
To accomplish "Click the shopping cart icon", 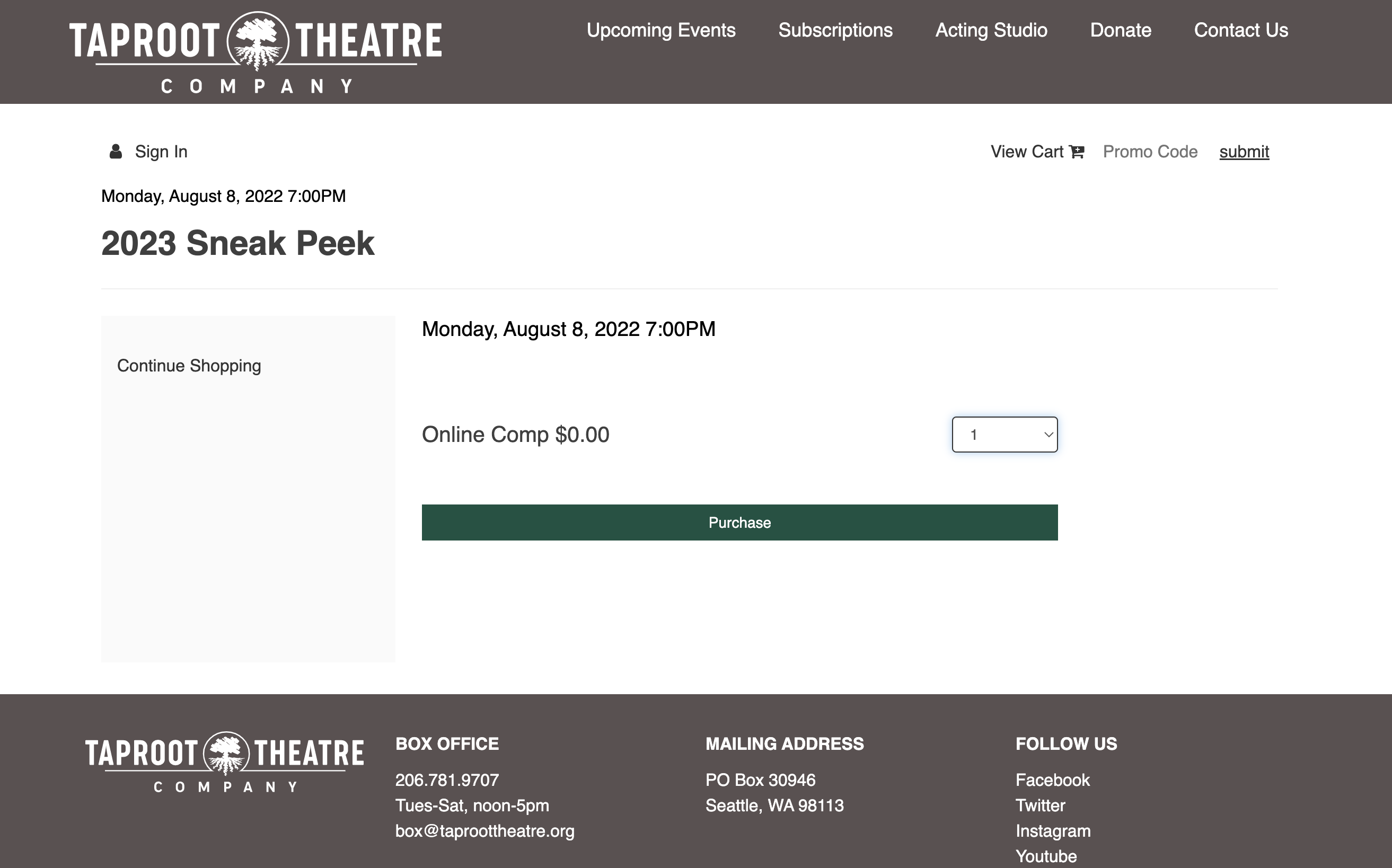I will coord(1077,152).
